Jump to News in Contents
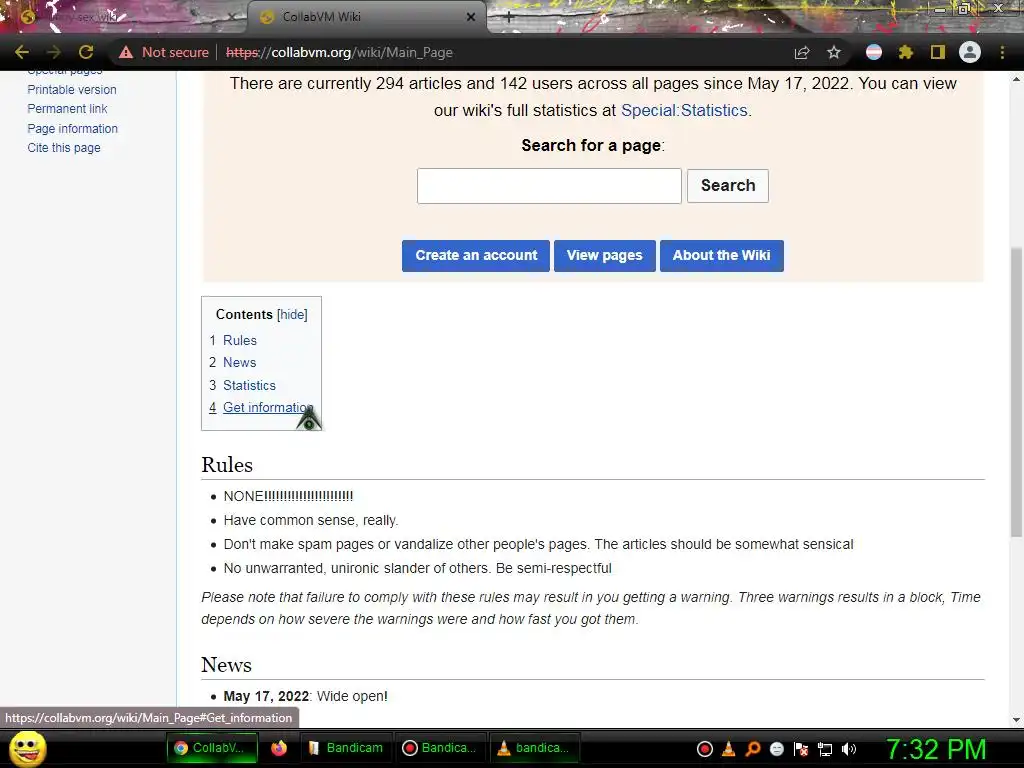The image size is (1024, 768). [x=240, y=362]
